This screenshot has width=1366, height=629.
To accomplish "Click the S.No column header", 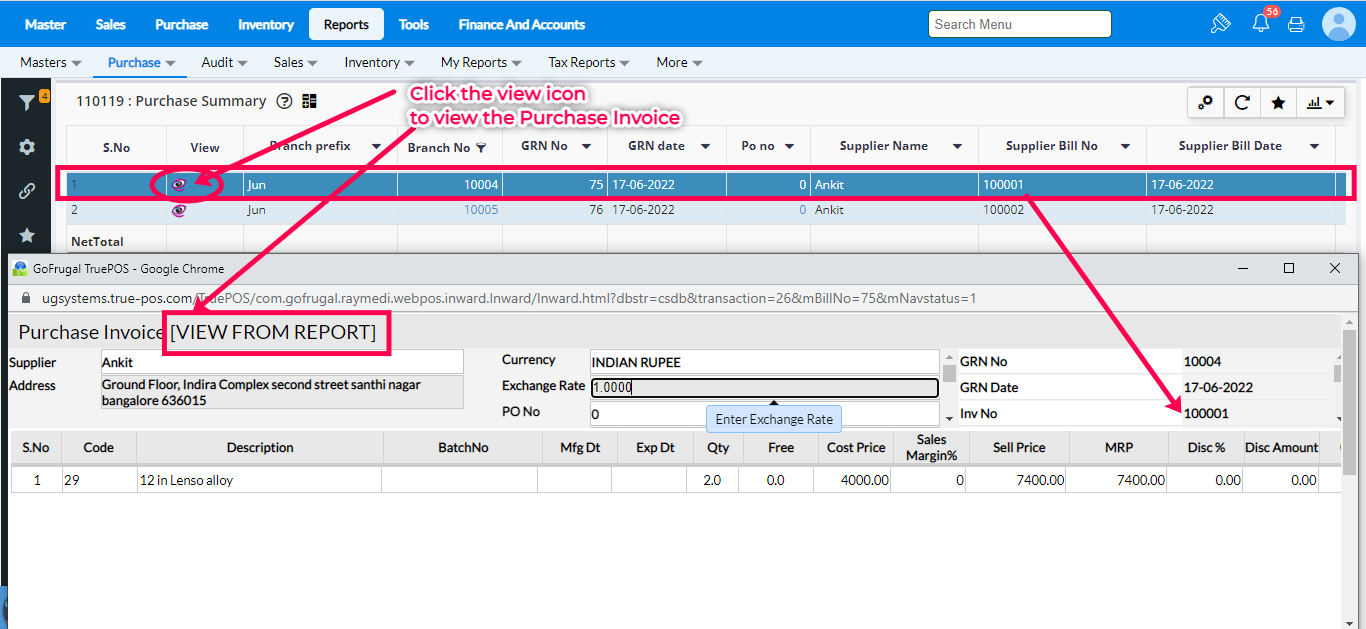I will click(117, 147).
